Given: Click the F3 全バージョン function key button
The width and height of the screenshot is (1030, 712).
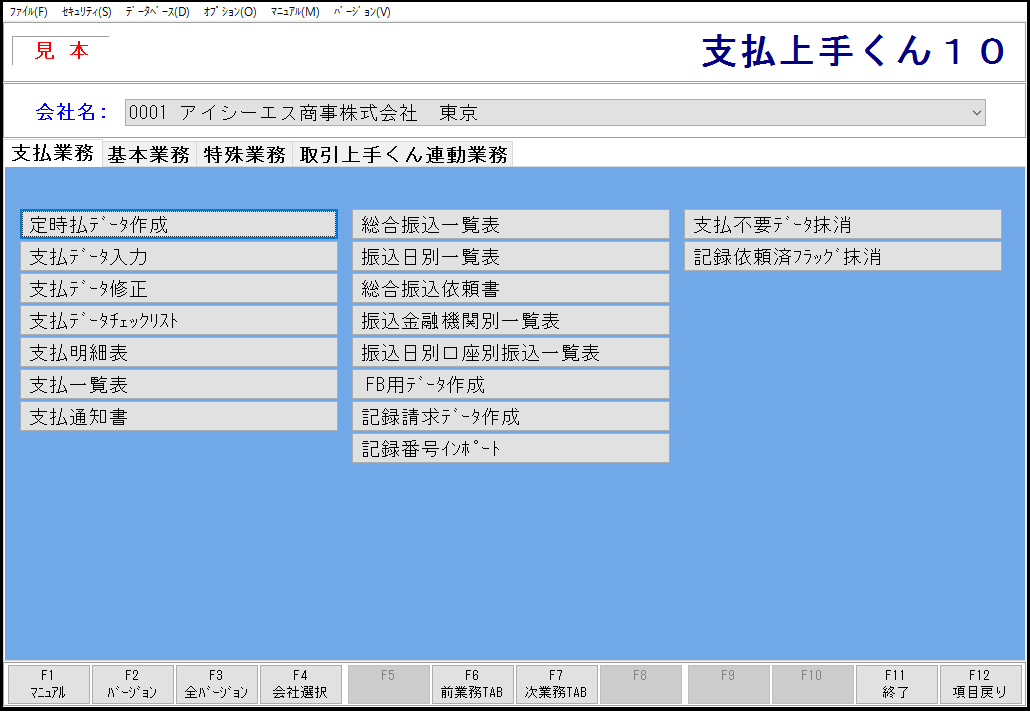Looking at the screenshot, I should [x=217, y=684].
